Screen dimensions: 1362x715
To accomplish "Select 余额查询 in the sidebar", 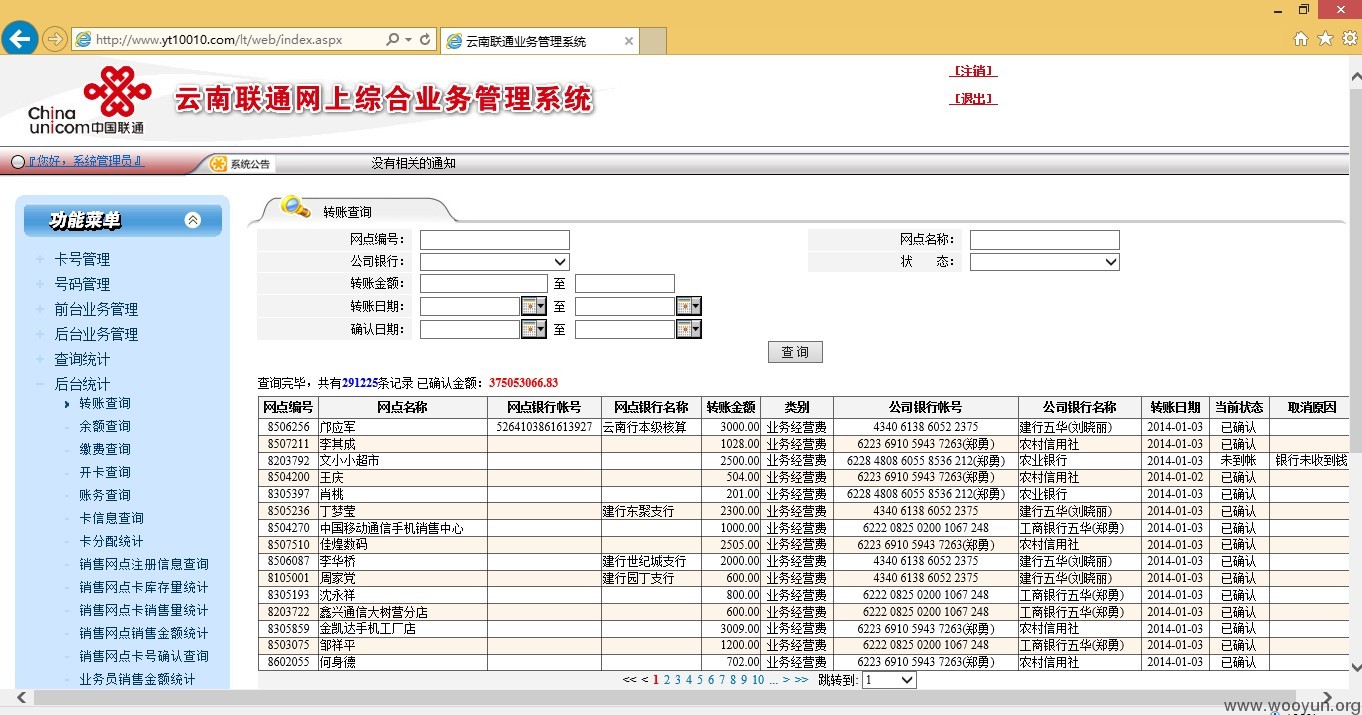I will (x=105, y=426).
